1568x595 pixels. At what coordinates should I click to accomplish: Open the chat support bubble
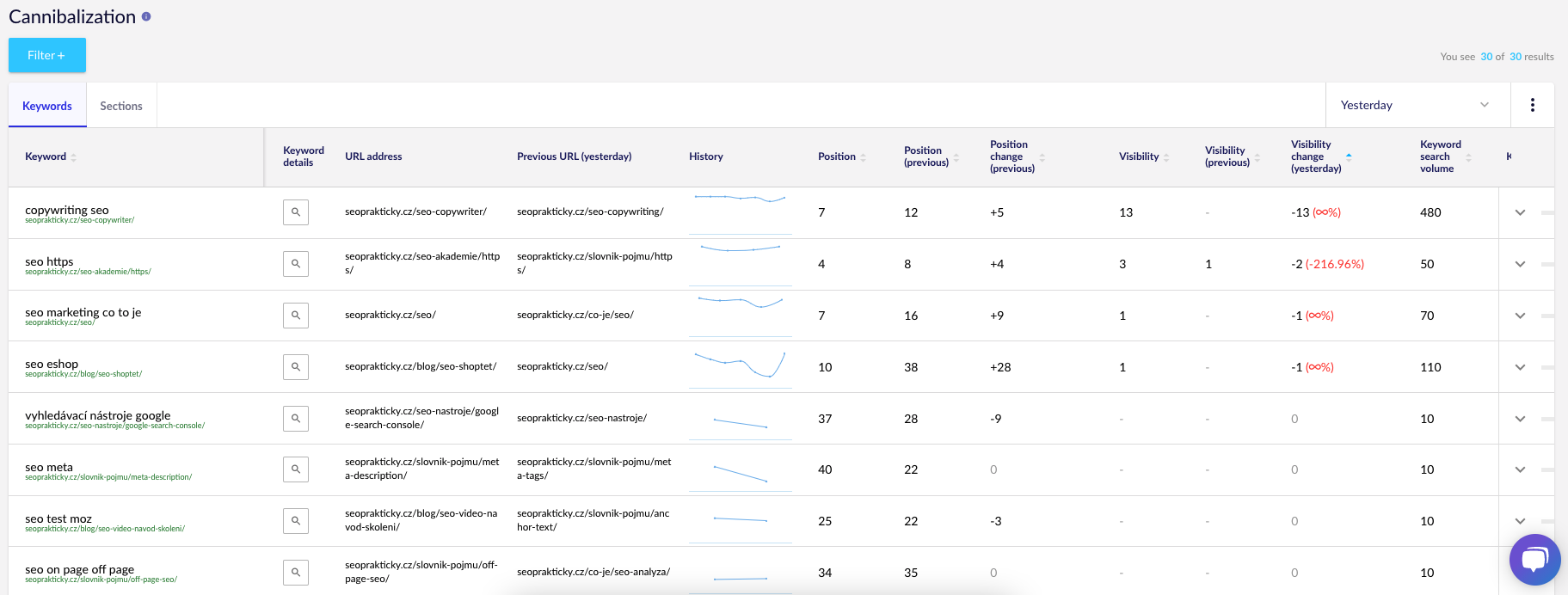tap(1535, 560)
